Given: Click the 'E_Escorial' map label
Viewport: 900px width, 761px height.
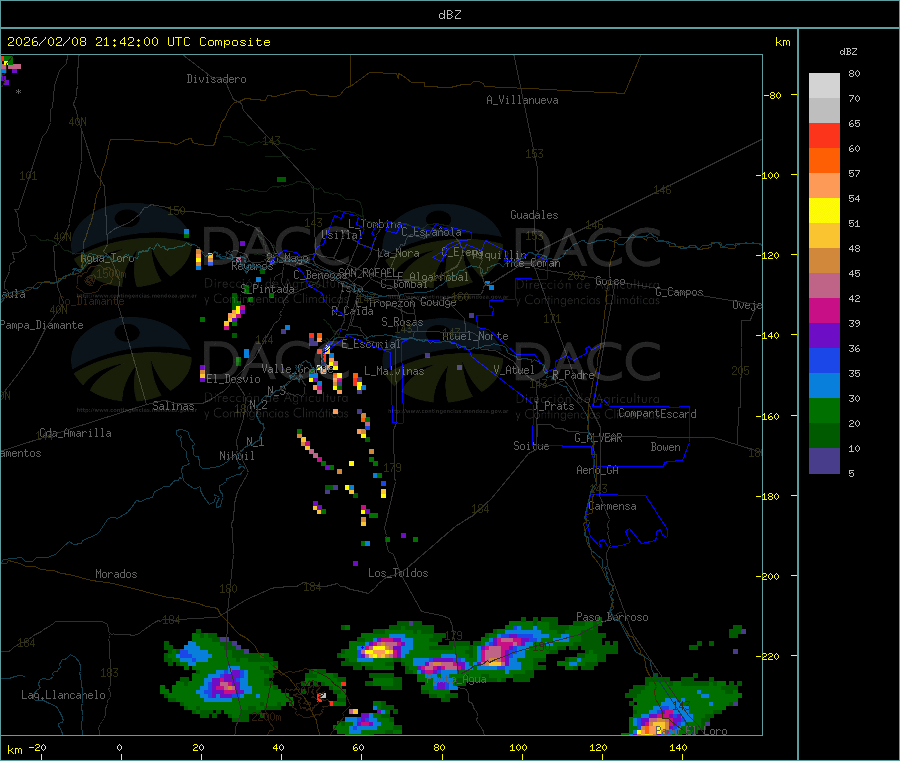Looking at the screenshot, I should [370, 344].
